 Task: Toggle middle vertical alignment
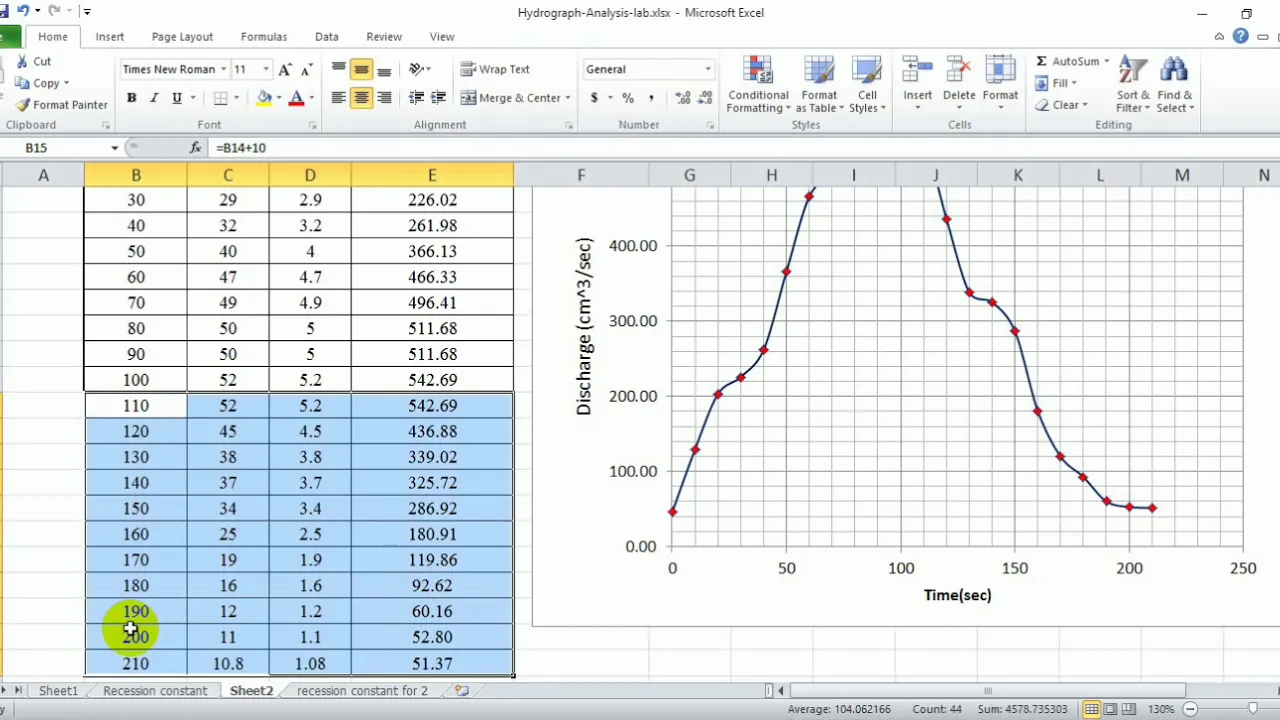(361, 69)
